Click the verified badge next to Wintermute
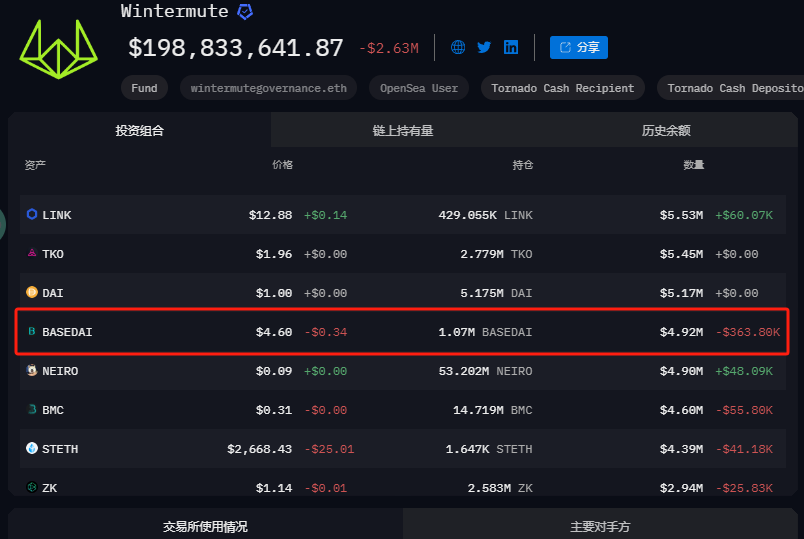804x539 pixels. [245, 11]
